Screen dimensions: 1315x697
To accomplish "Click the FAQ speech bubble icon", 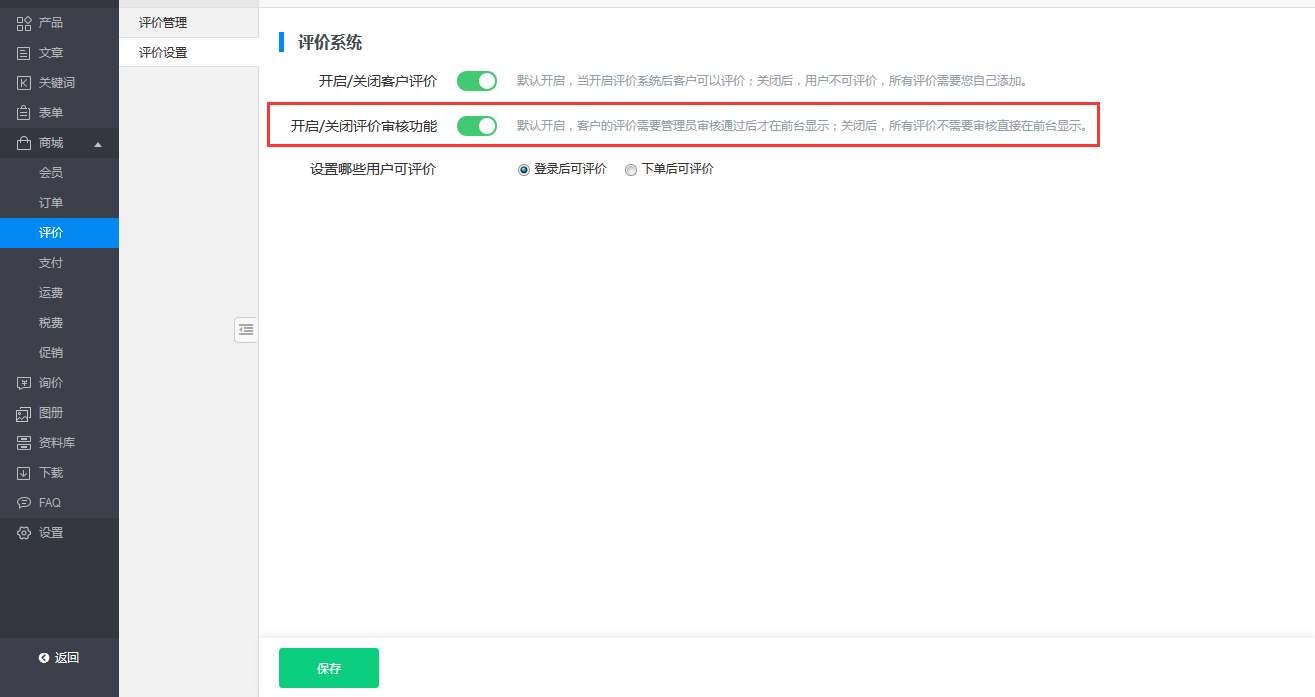I will (x=24, y=503).
